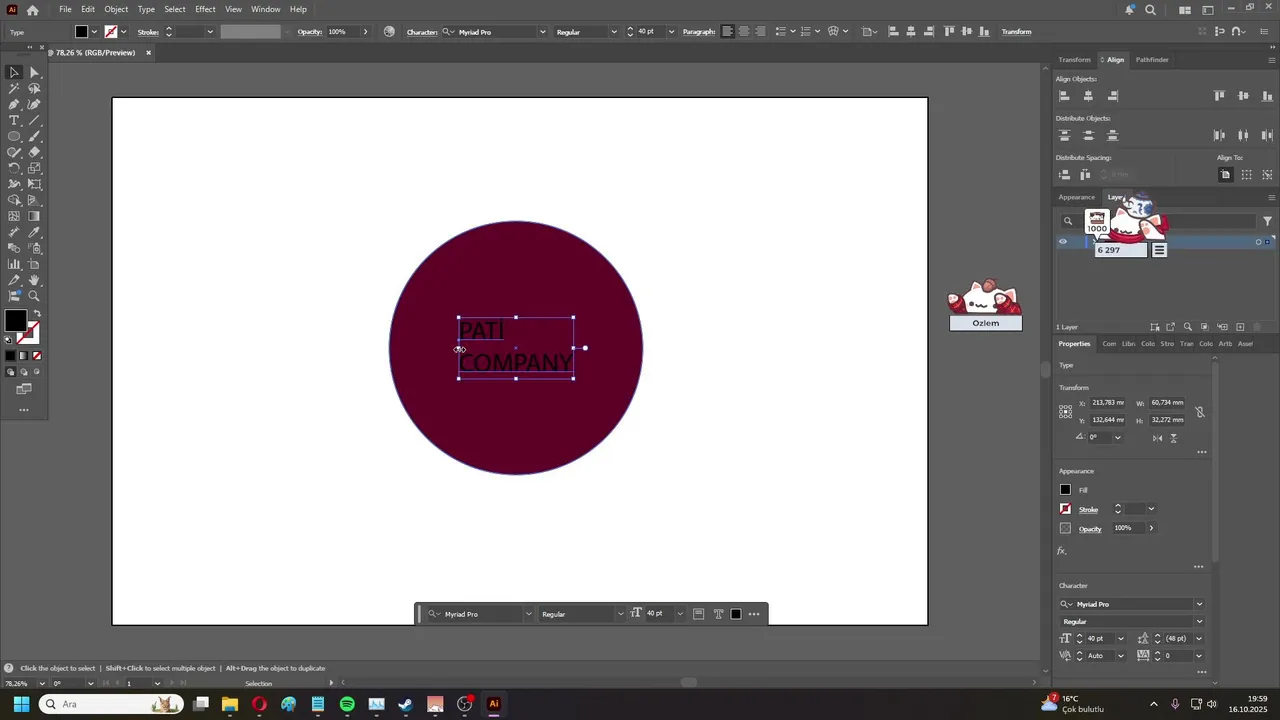Swap fill and stroke colors

click(37, 313)
